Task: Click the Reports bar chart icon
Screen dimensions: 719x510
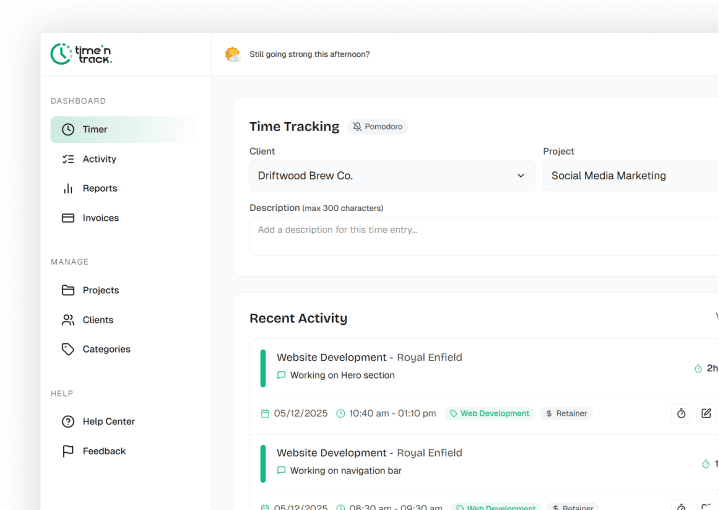Action: pyautogui.click(x=68, y=188)
